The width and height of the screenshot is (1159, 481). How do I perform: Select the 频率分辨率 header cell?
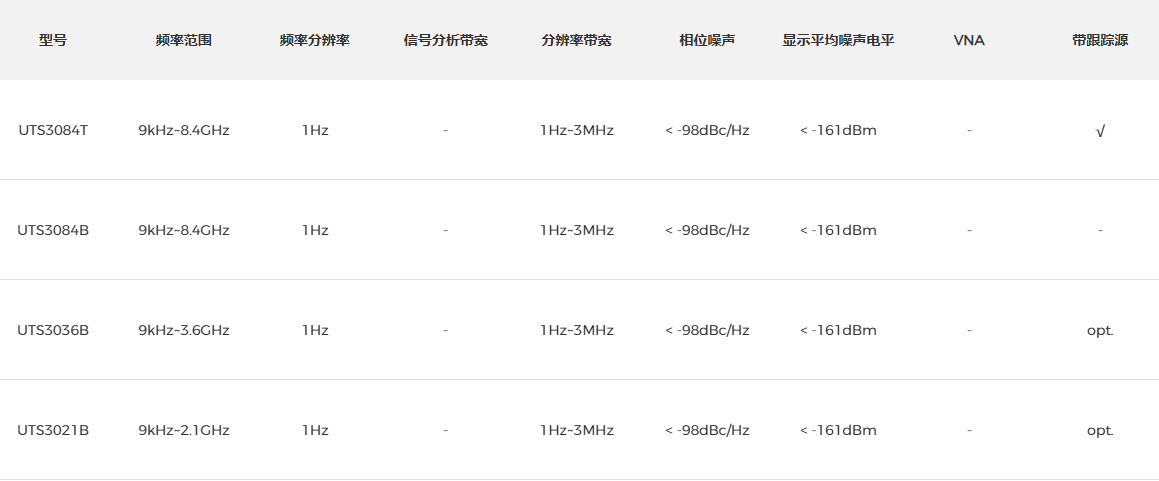(x=315, y=41)
